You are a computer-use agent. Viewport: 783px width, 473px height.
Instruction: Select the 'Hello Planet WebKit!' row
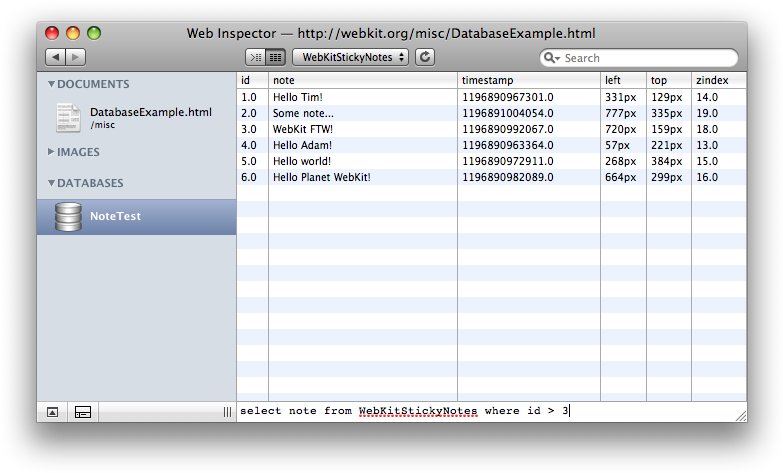[x=321, y=177]
